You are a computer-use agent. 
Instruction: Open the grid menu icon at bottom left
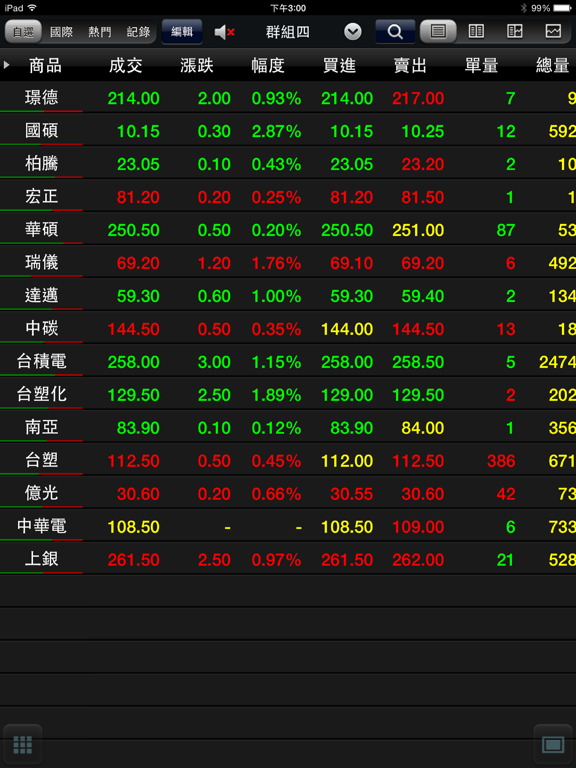click(x=23, y=744)
